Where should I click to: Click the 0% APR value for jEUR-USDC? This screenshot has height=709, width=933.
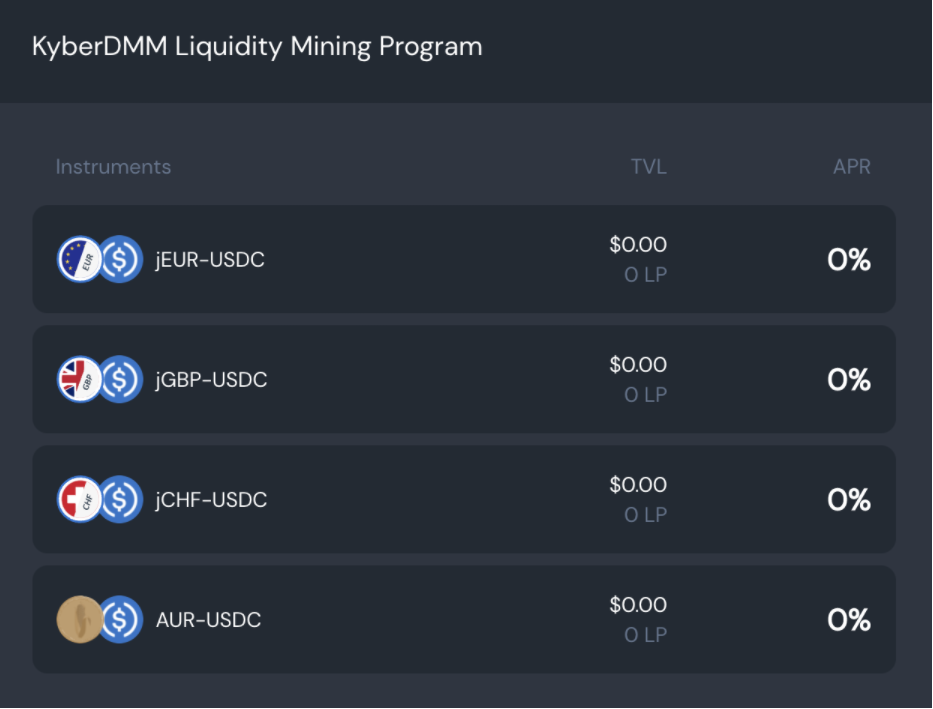coord(849,260)
